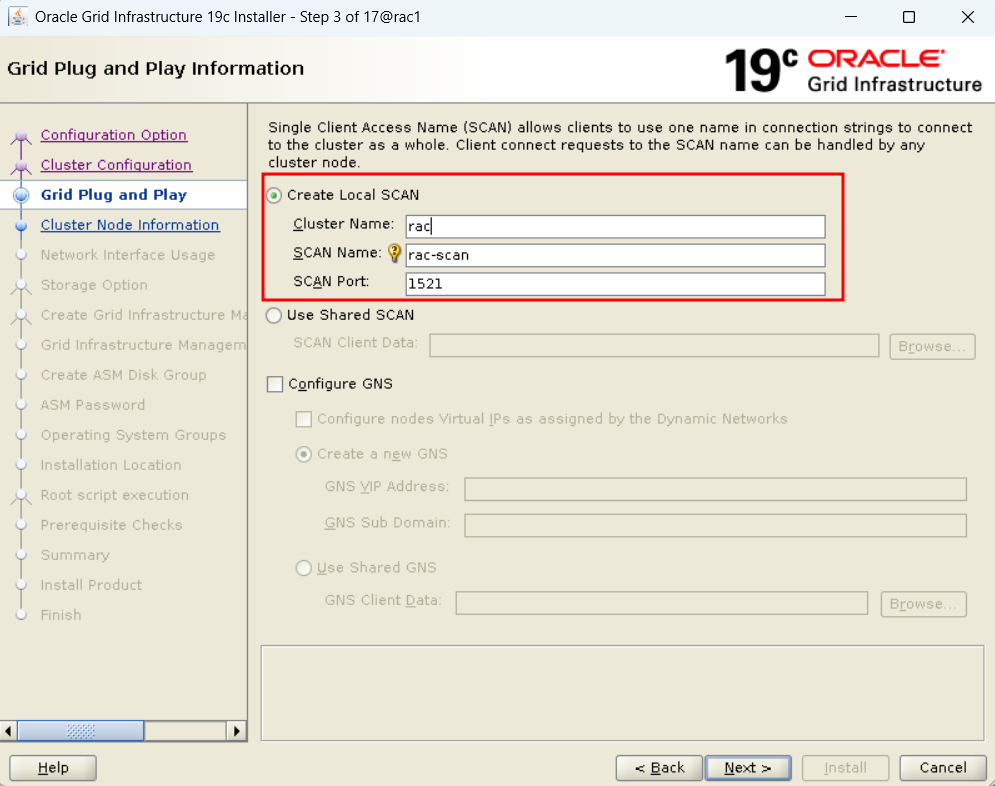Viewport: 995px width, 786px height.
Task: Click the sidebar horizontal scrollbar thumb
Action: point(81,731)
